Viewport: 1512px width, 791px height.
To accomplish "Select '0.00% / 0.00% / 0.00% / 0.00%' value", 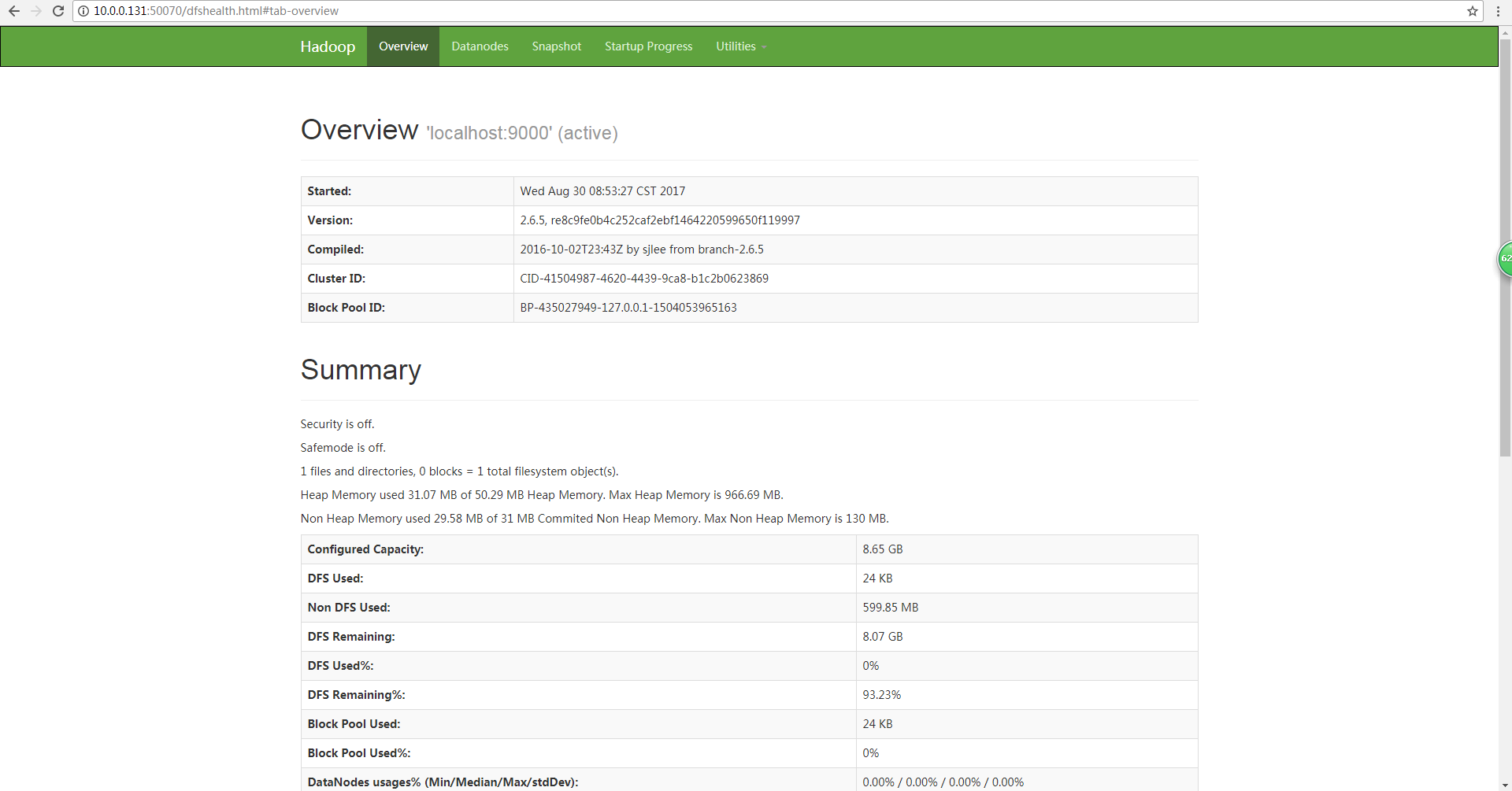I will pos(943,782).
